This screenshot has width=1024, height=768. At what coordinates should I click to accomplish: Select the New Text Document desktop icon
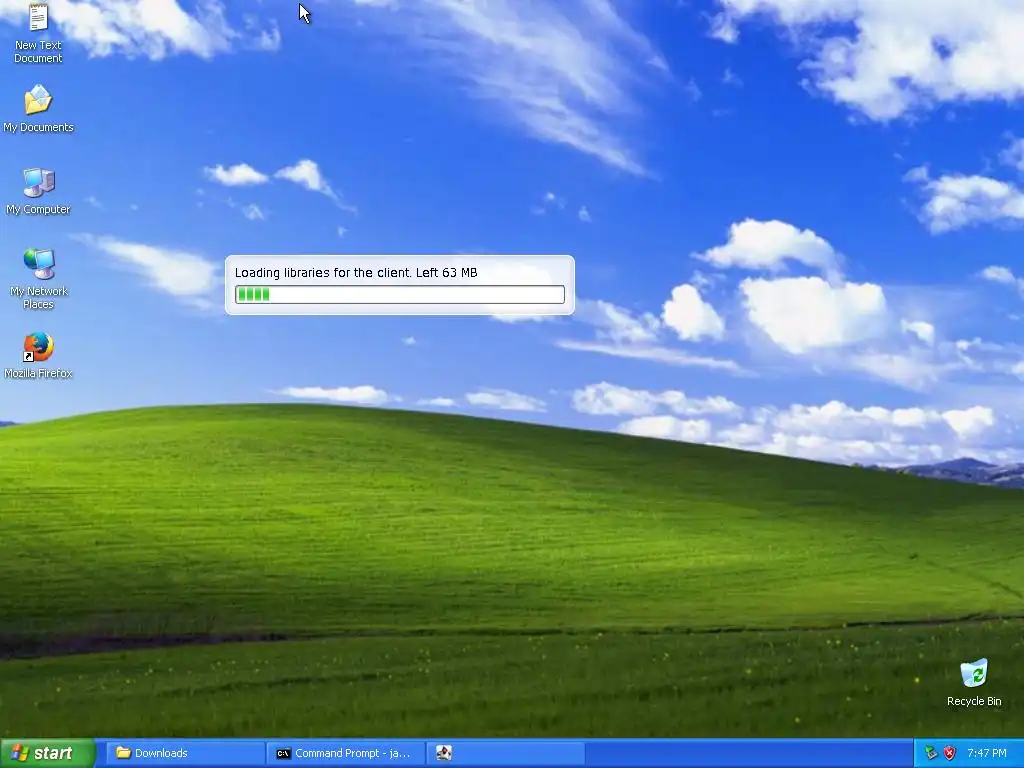[38, 33]
